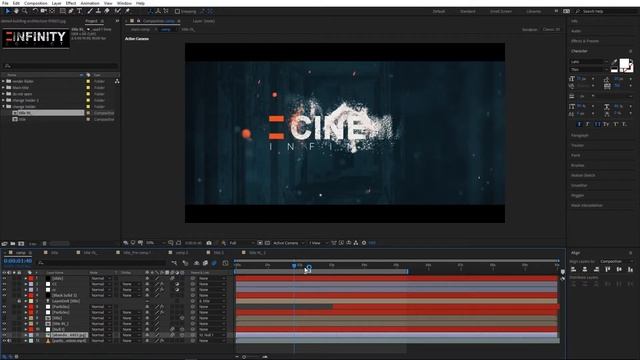Enable the Snapping checkbox
Image resolution: width=640 pixels, height=360 pixels.
(178, 11)
